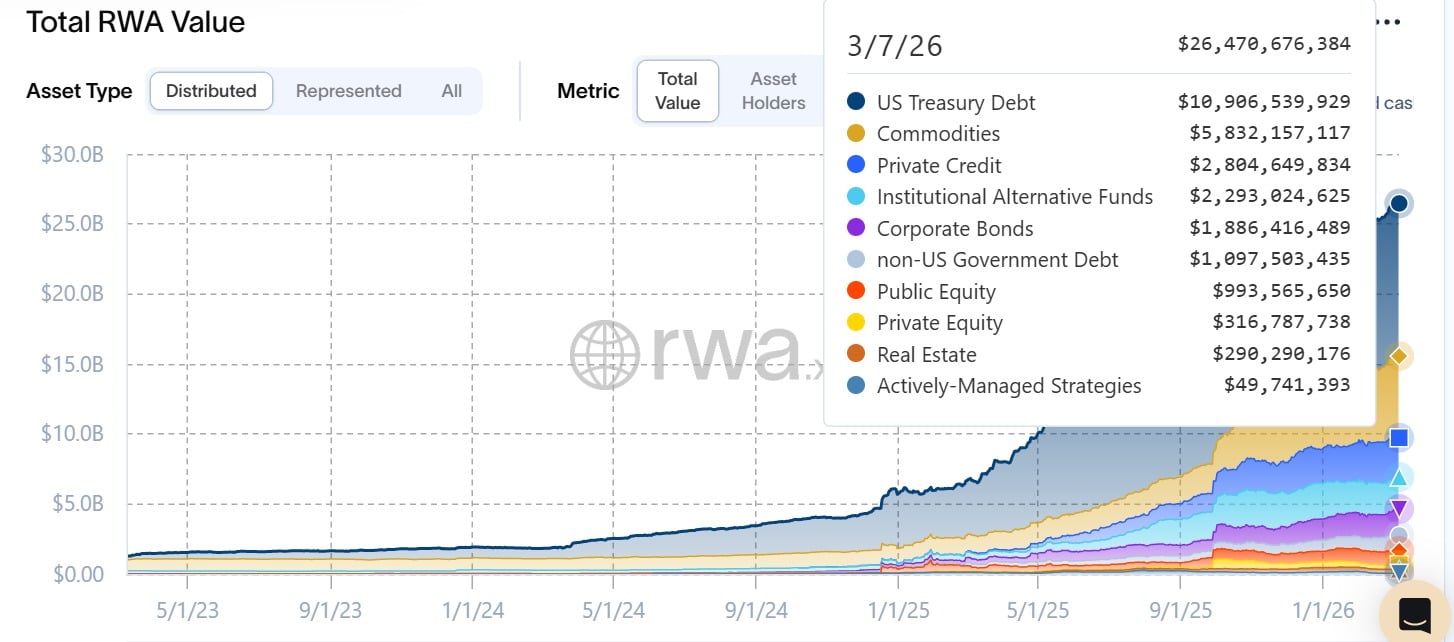Screen dimensions: 1454x642
Task: Select the blue Private Credit square marker
Action: (1398, 437)
